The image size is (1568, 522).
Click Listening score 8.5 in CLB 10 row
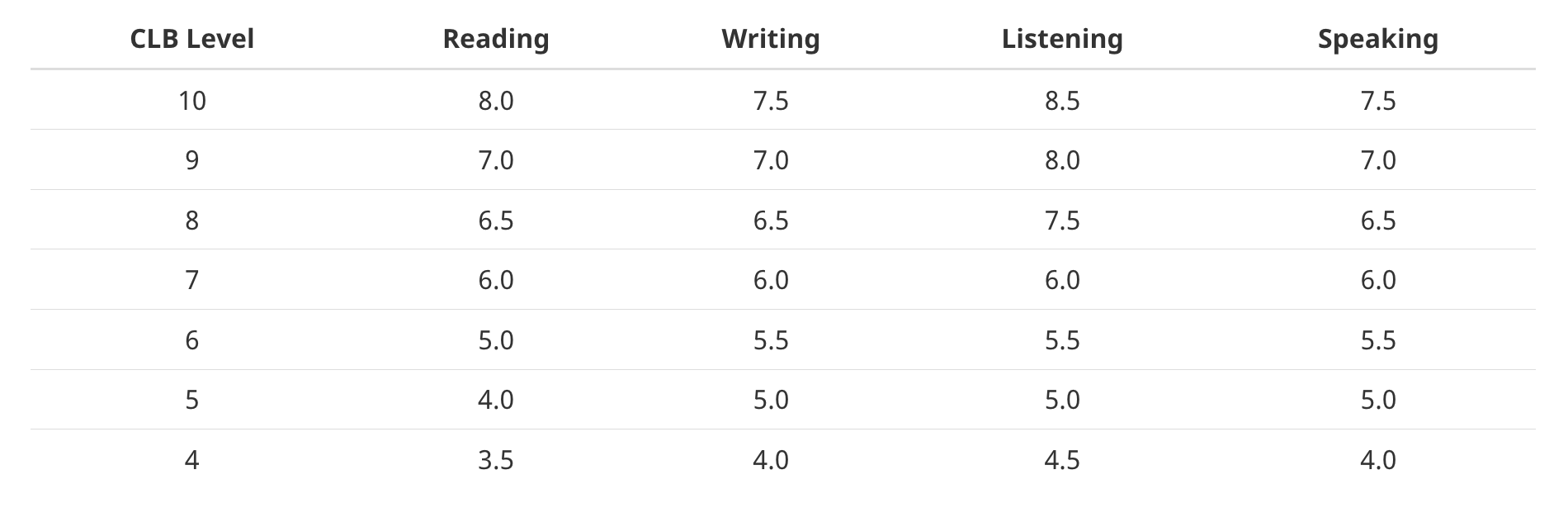tap(1062, 101)
